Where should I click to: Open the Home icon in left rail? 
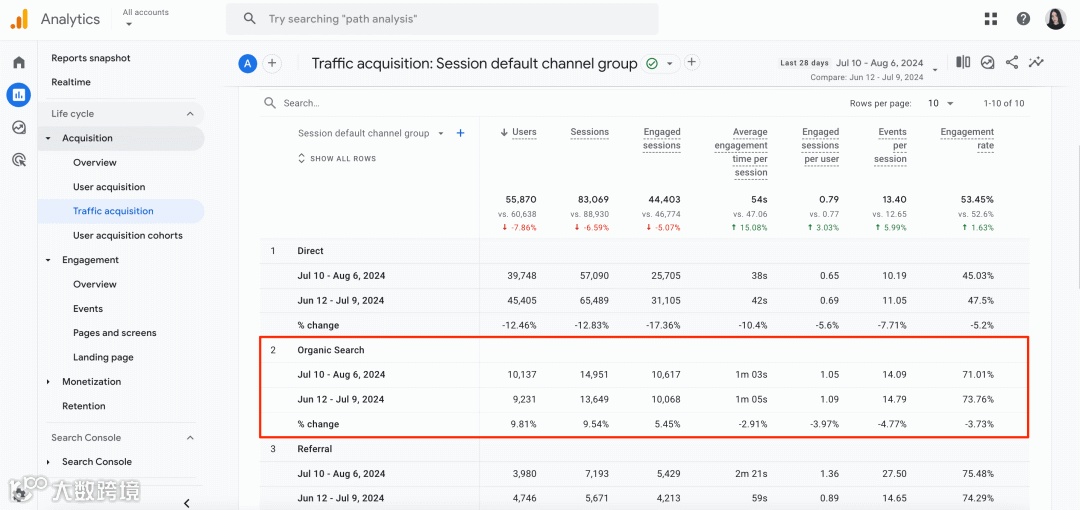click(18, 63)
